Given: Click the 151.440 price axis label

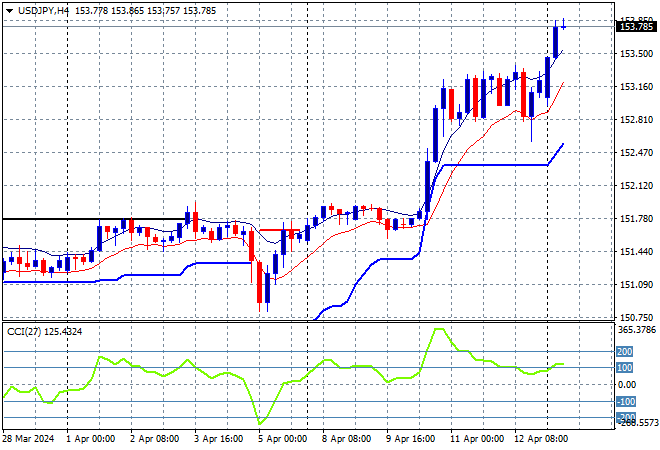Looking at the screenshot, I should pyautogui.click(x=636, y=252).
